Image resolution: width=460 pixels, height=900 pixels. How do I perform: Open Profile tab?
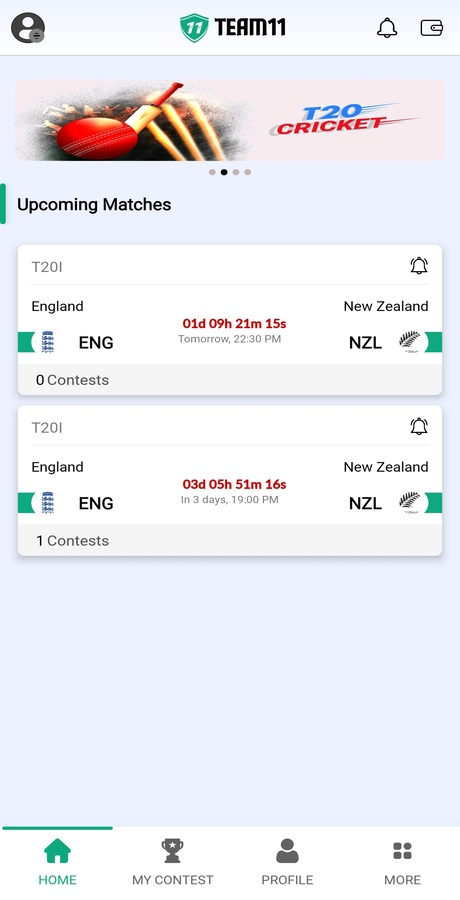click(x=287, y=862)
